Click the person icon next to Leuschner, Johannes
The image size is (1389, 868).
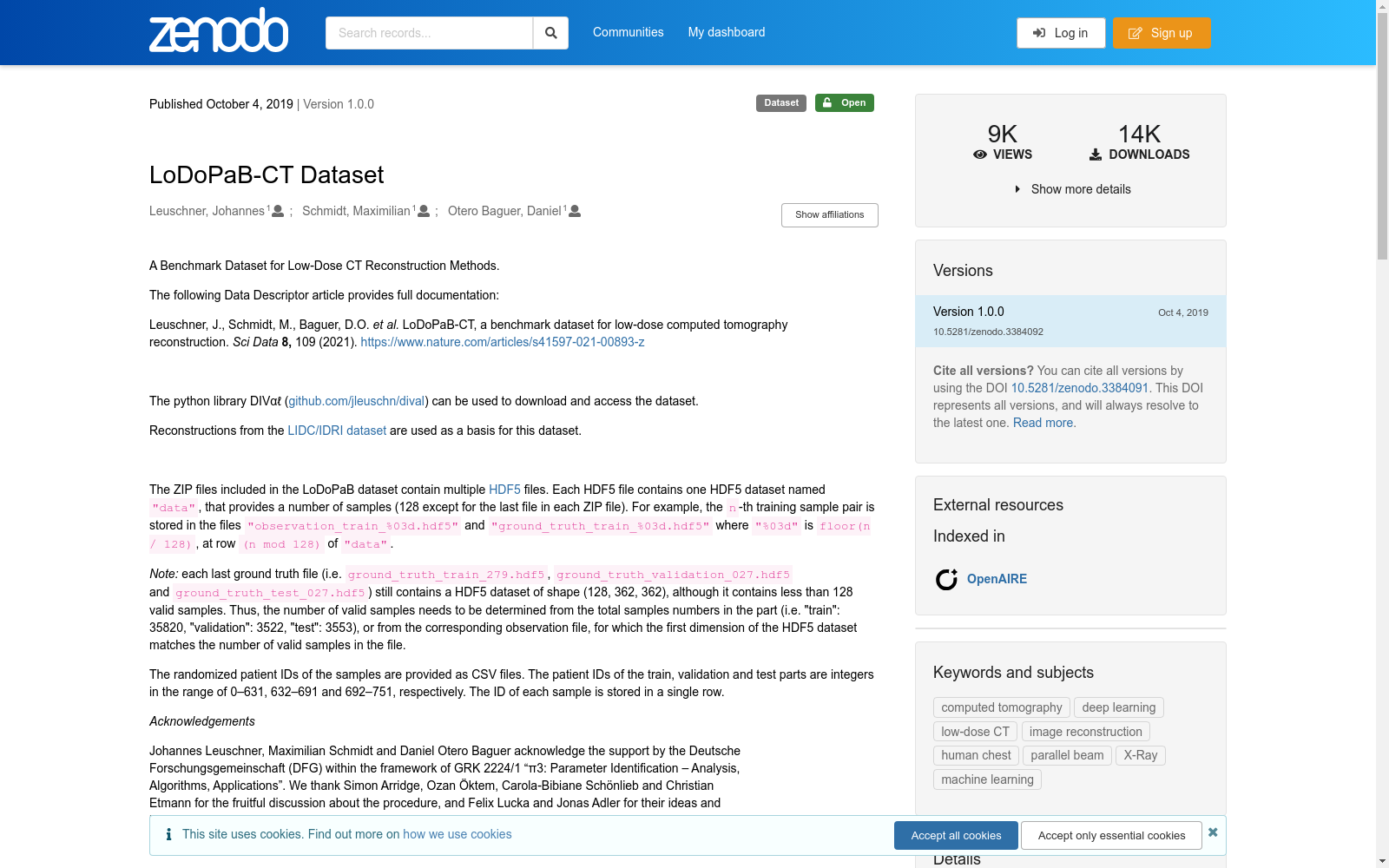click(278, 211)
